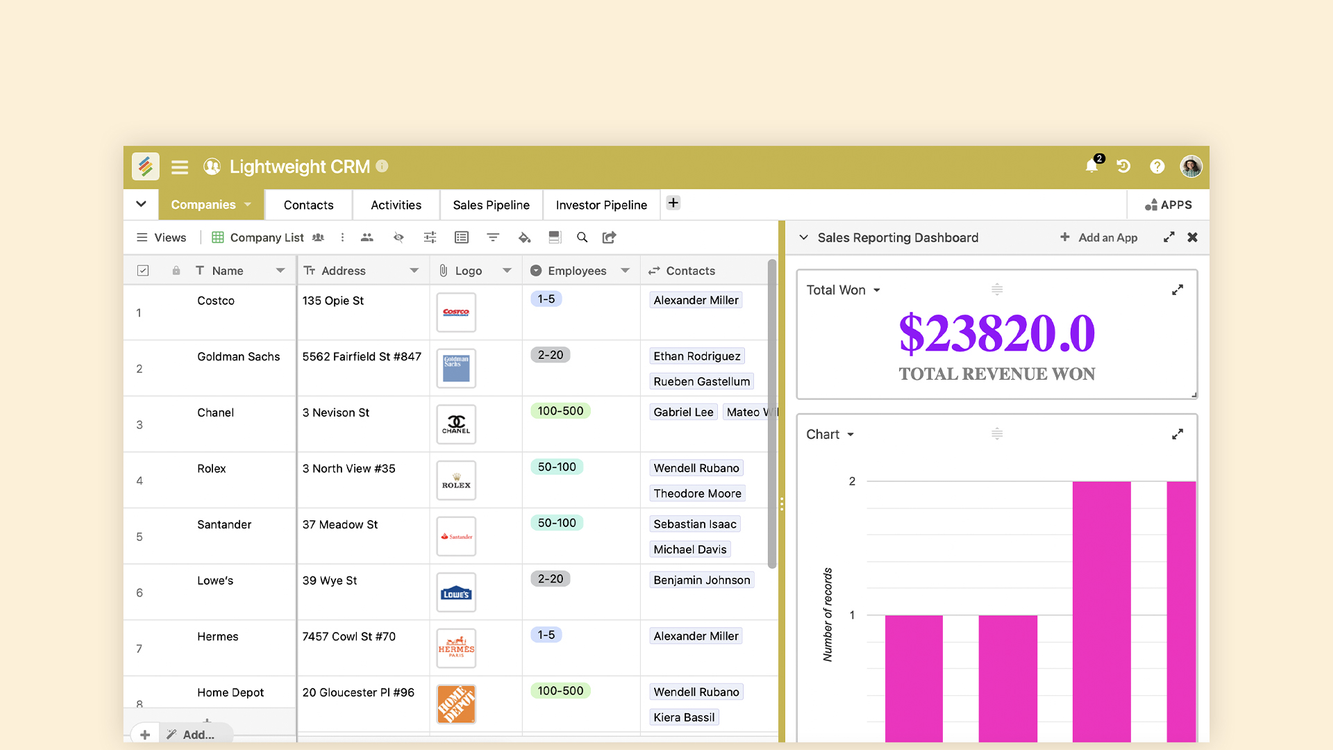This screenshot has width=1333, height=750.
Task: Toggle the select-all rows checkbox
Action: [x=143, y=271]
